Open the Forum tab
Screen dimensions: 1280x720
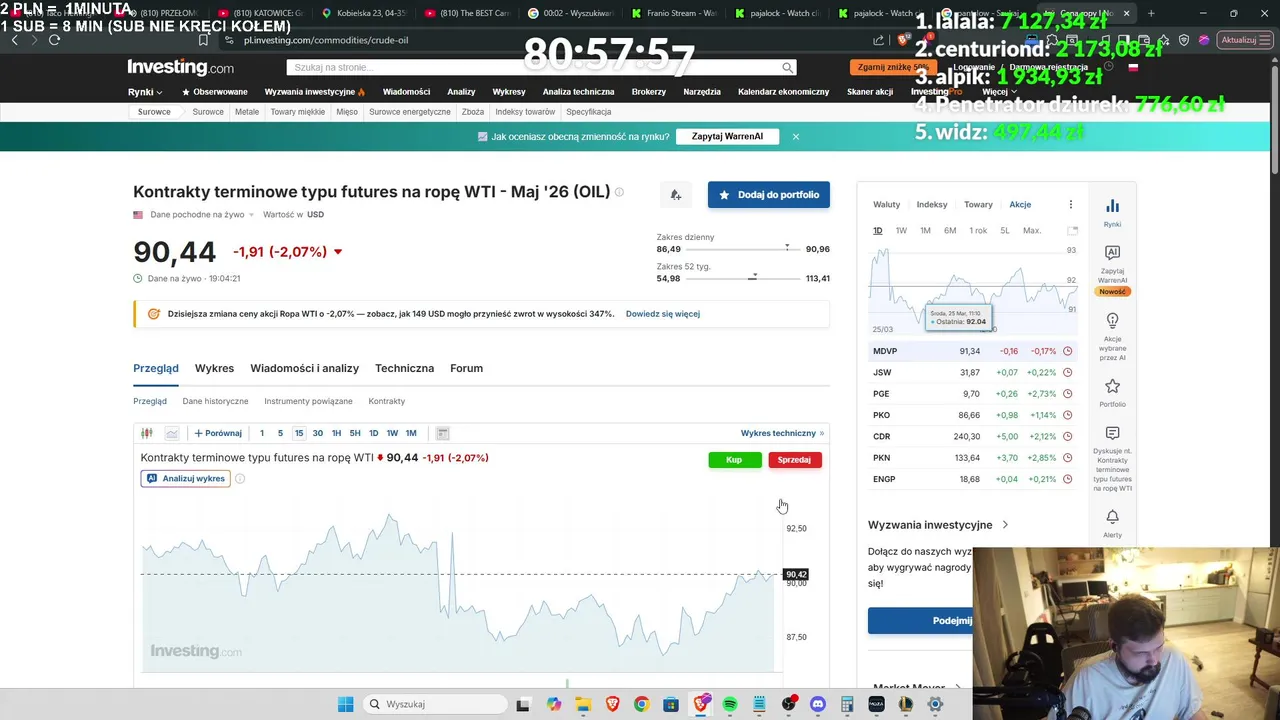point(466,368)
